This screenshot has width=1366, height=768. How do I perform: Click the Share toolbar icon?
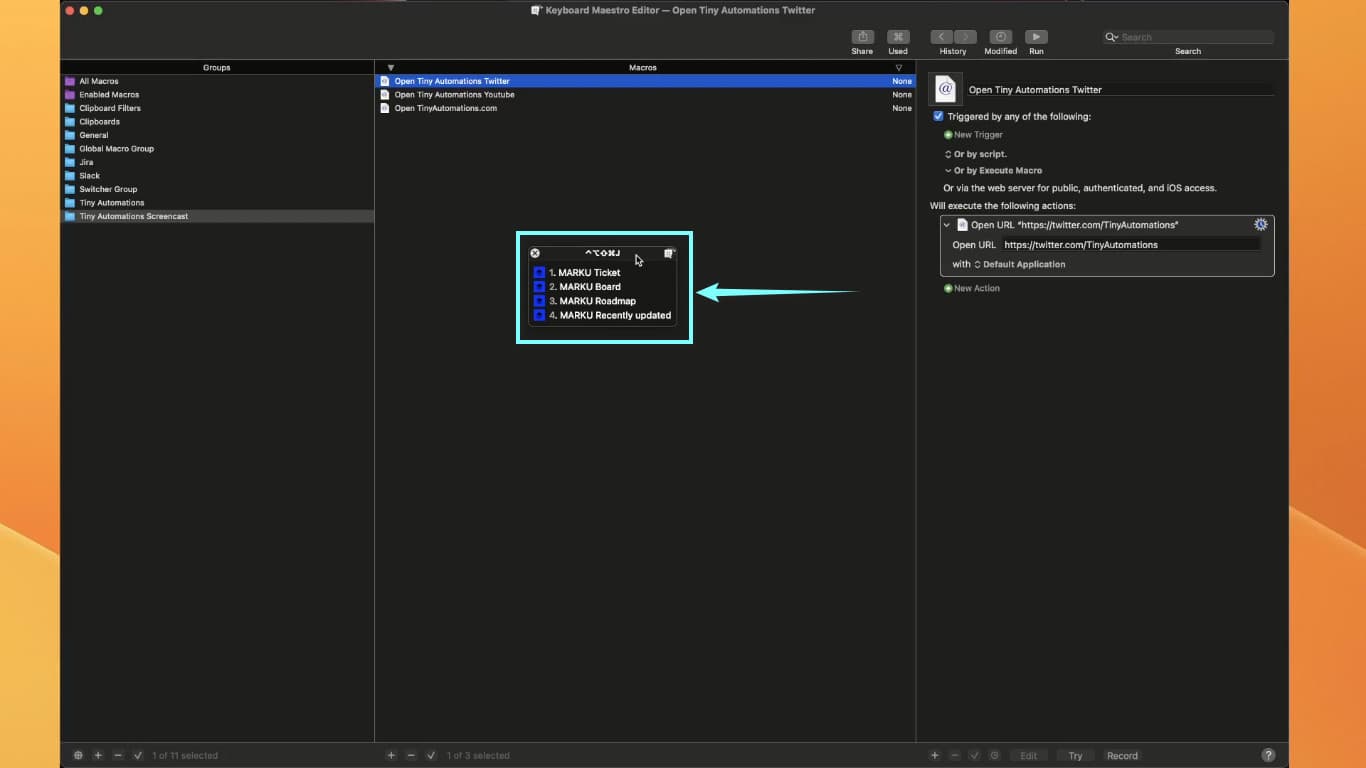pyautogui.click(x=862, y=37)
